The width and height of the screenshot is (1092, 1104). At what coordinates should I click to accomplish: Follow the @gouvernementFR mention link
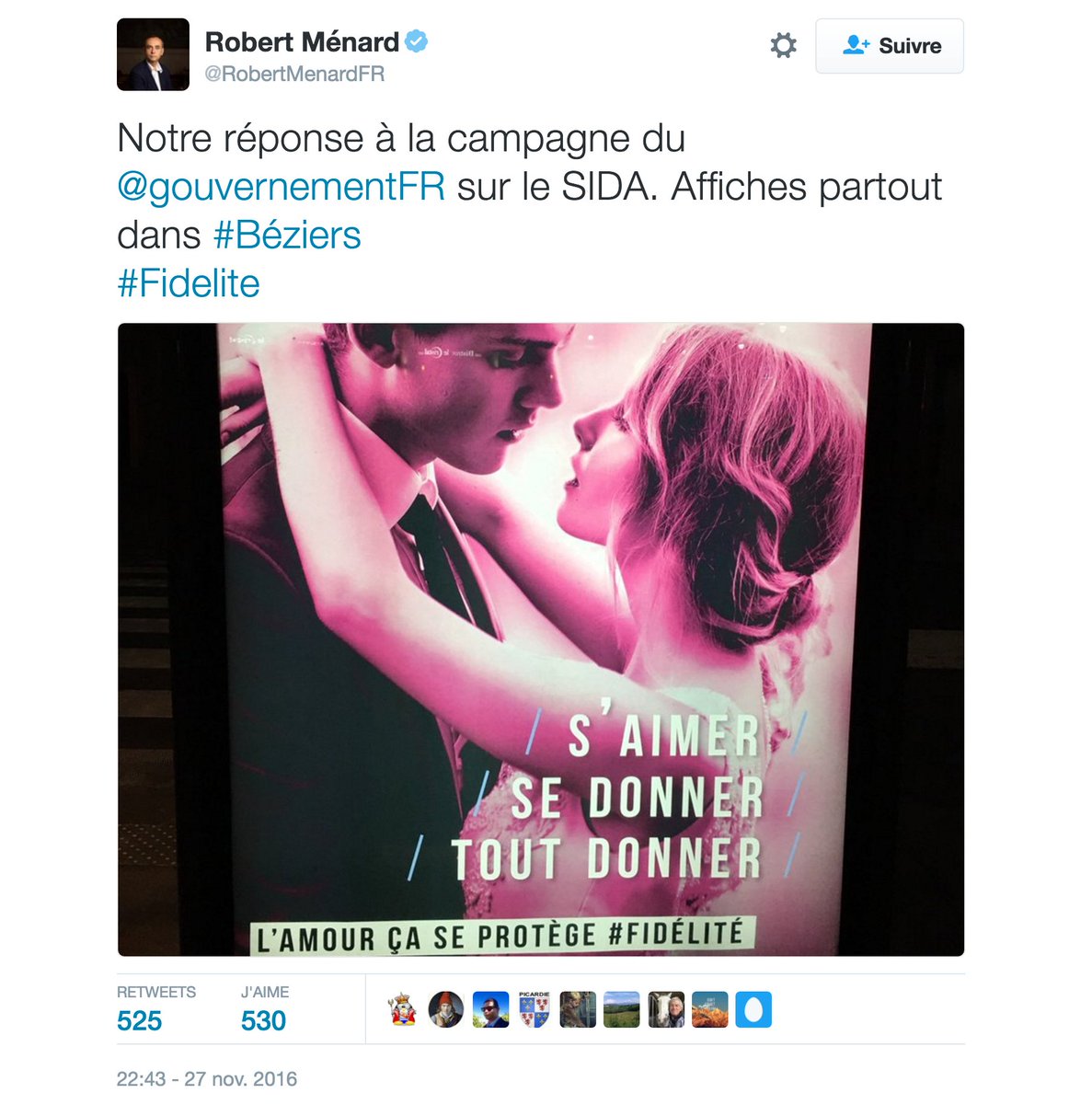point(282,187)
